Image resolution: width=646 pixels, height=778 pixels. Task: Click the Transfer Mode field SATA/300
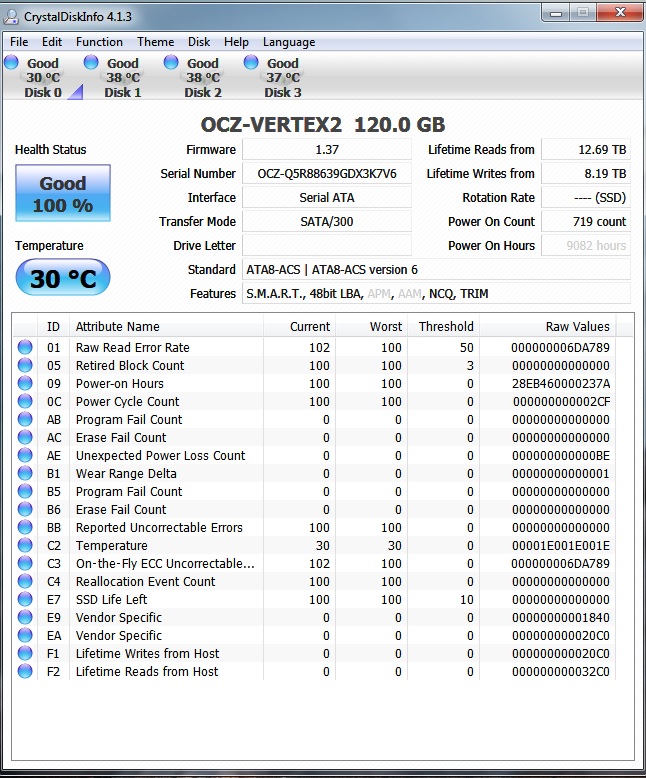(327, 221)
